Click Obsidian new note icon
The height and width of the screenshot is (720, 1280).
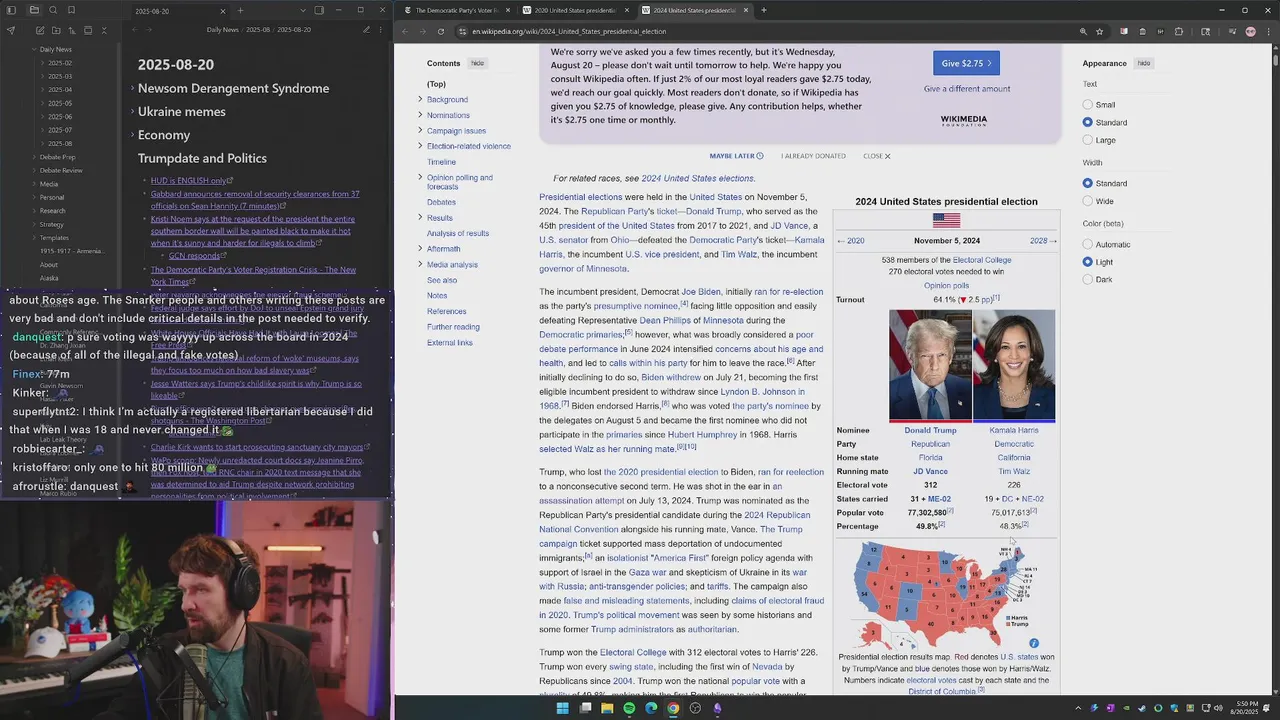[x=39, y=30]
